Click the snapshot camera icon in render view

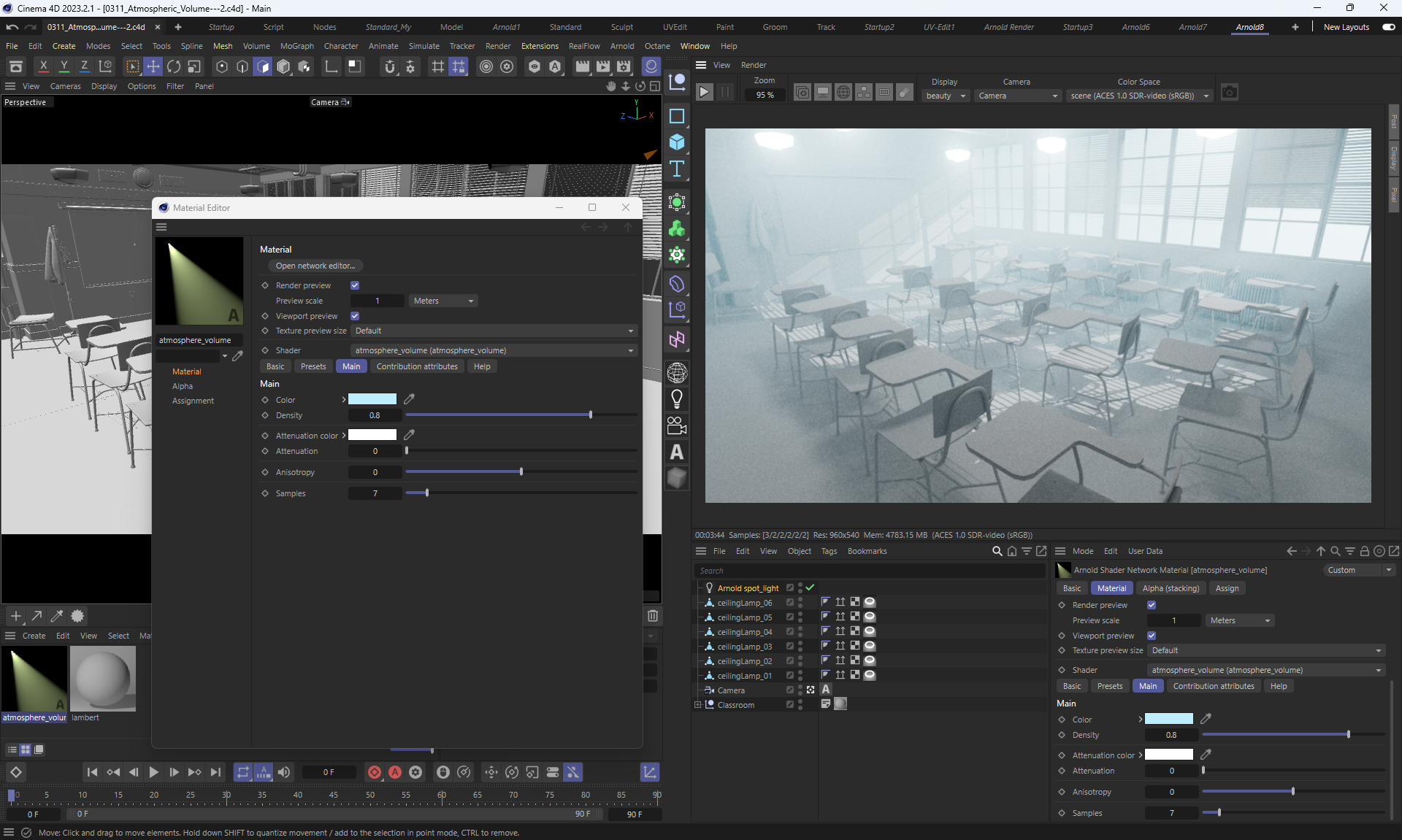pyautogui.click(x=1230, y=93)
